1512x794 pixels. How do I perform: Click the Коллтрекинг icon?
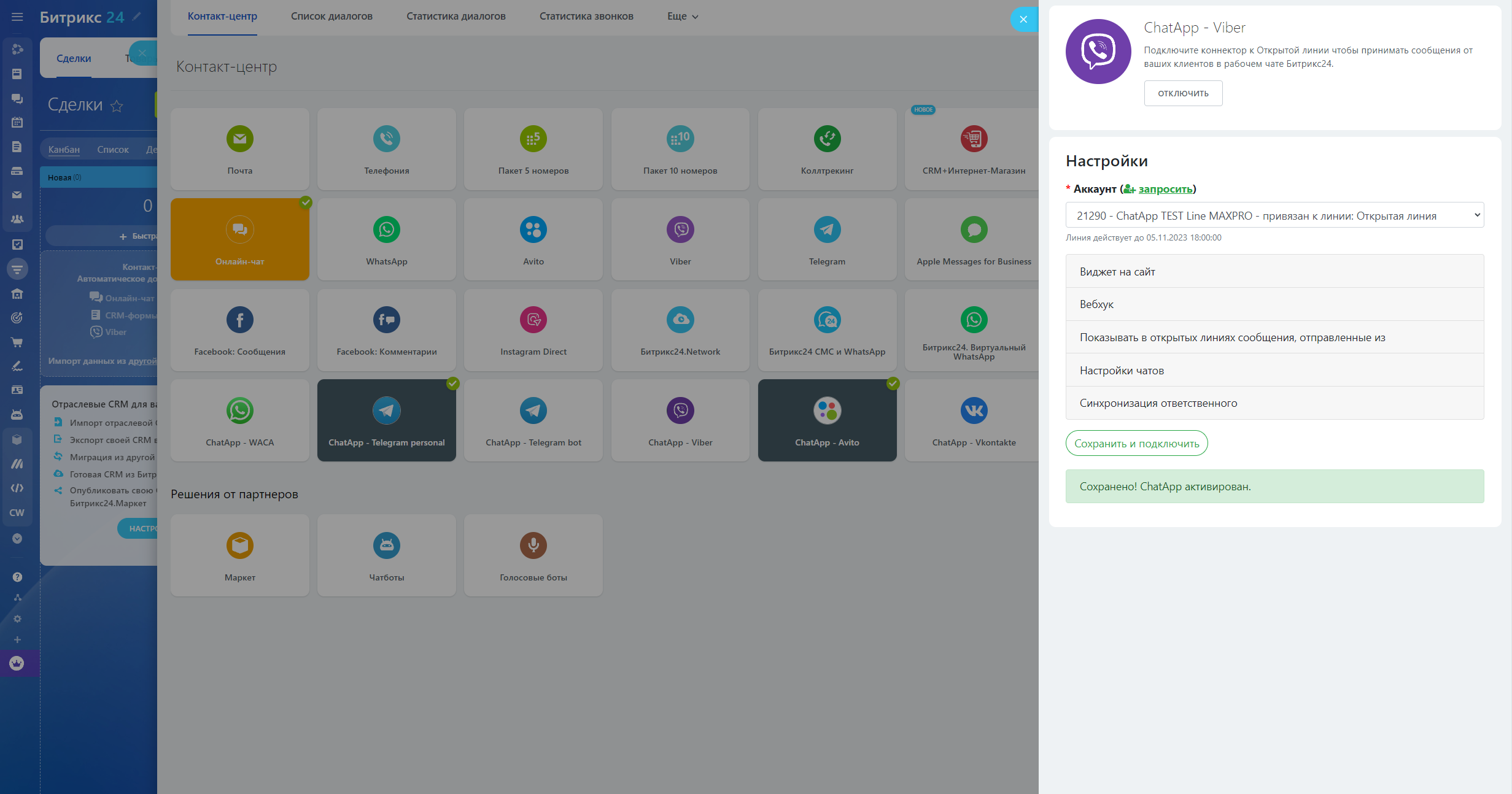pyautogui.click(x=826, y=139)
